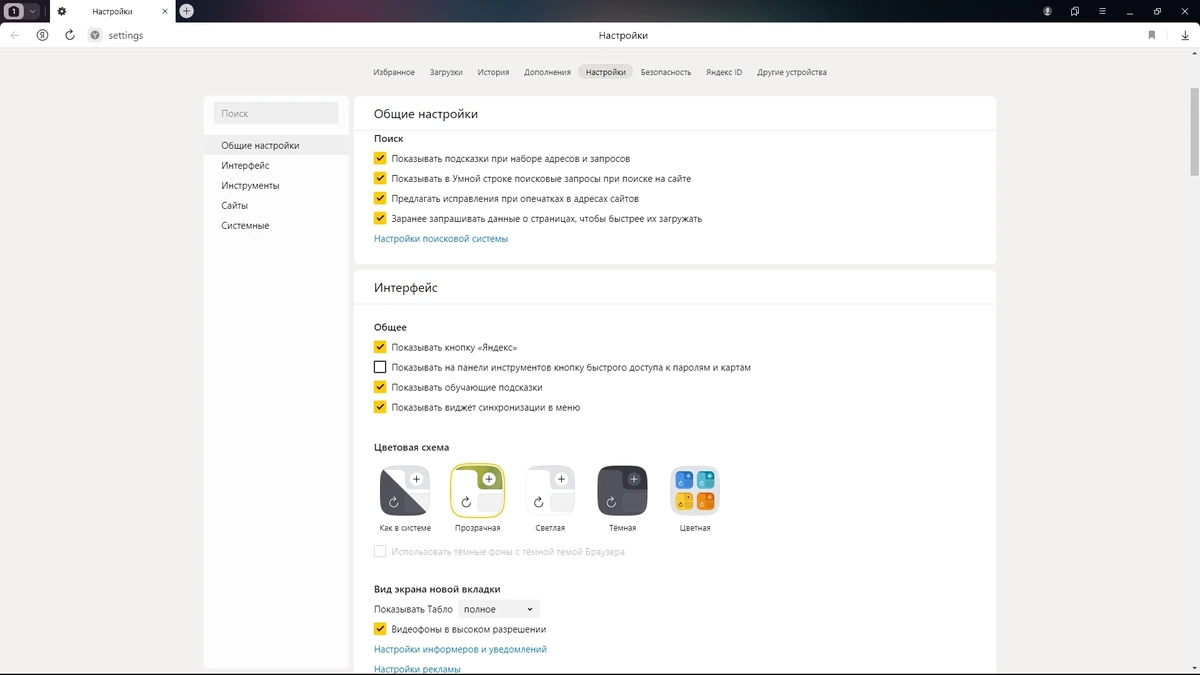Click the Вид экрана новой вкладки heading
Viewport: 1200px width, 675px height.
pos(437,589)
